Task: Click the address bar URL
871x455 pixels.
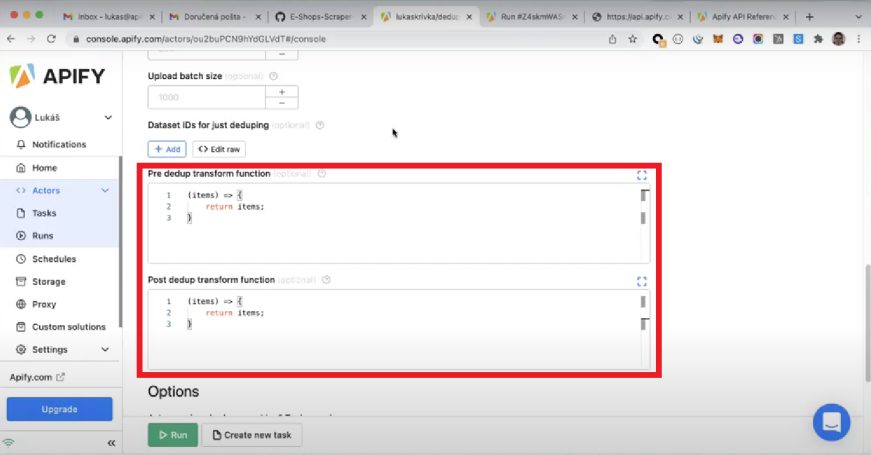Action: coord(206,39)
